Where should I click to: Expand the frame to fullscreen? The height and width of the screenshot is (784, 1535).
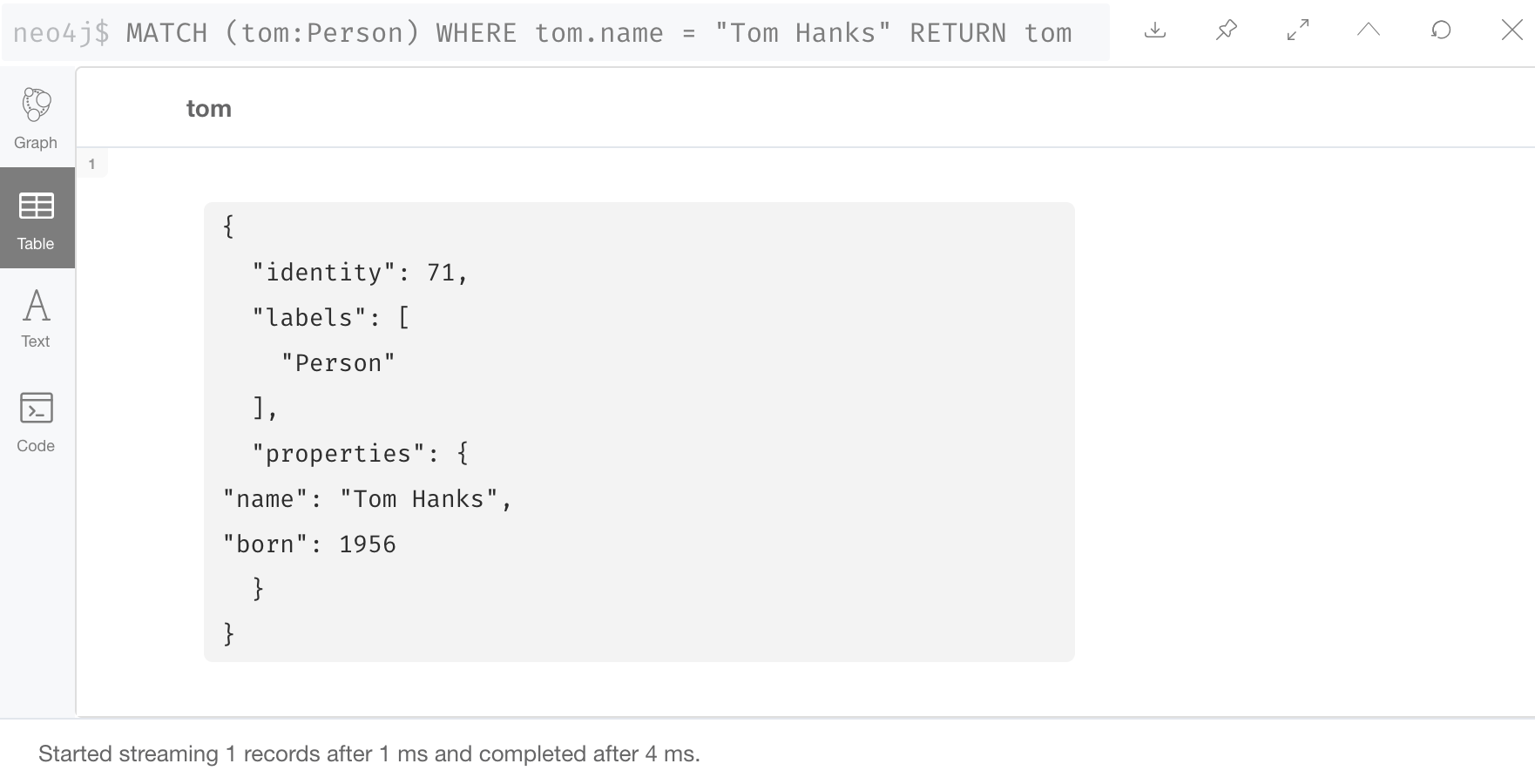(x=1298, y=30)
